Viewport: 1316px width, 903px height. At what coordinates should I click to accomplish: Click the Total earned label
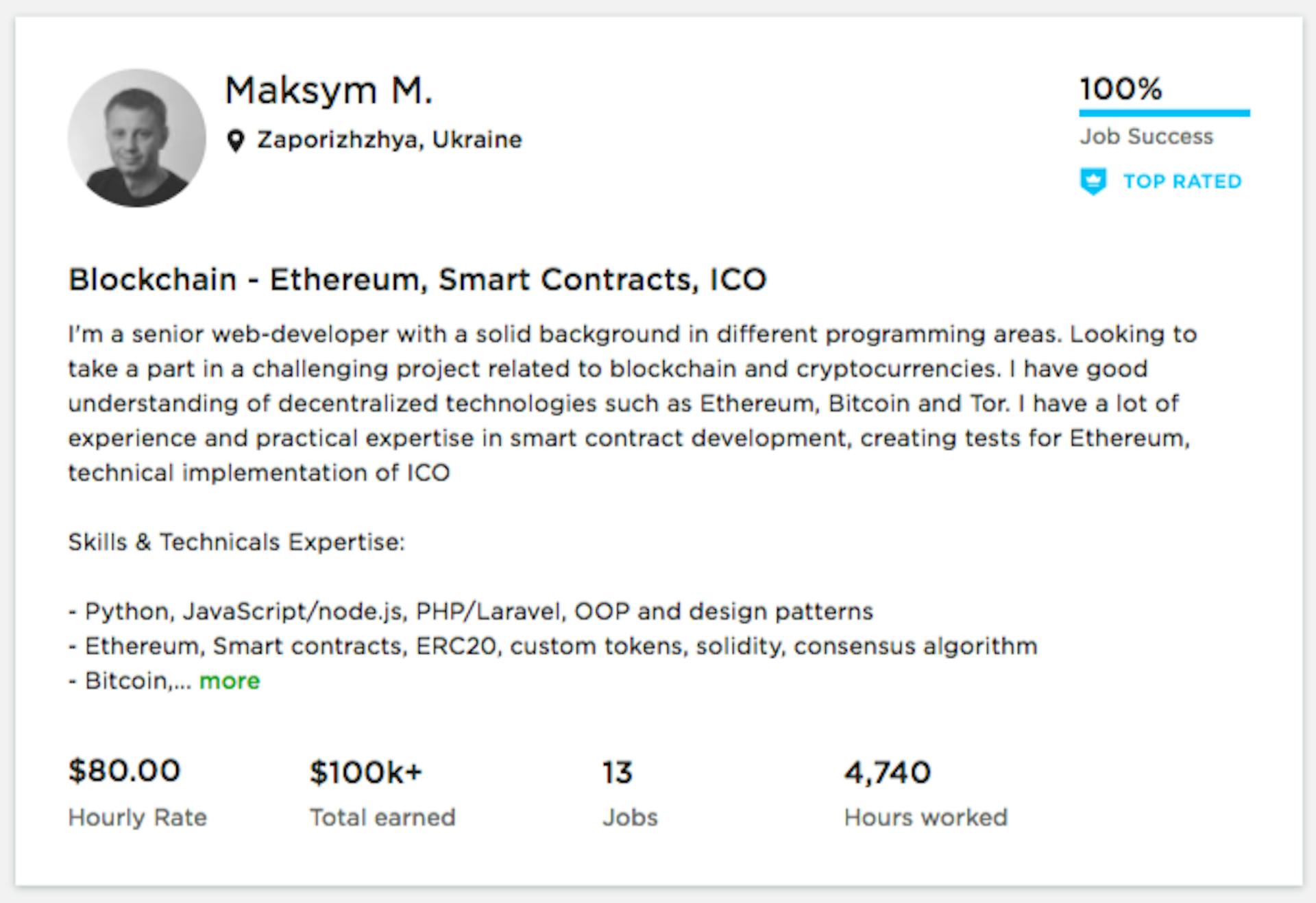coord(382,817)
